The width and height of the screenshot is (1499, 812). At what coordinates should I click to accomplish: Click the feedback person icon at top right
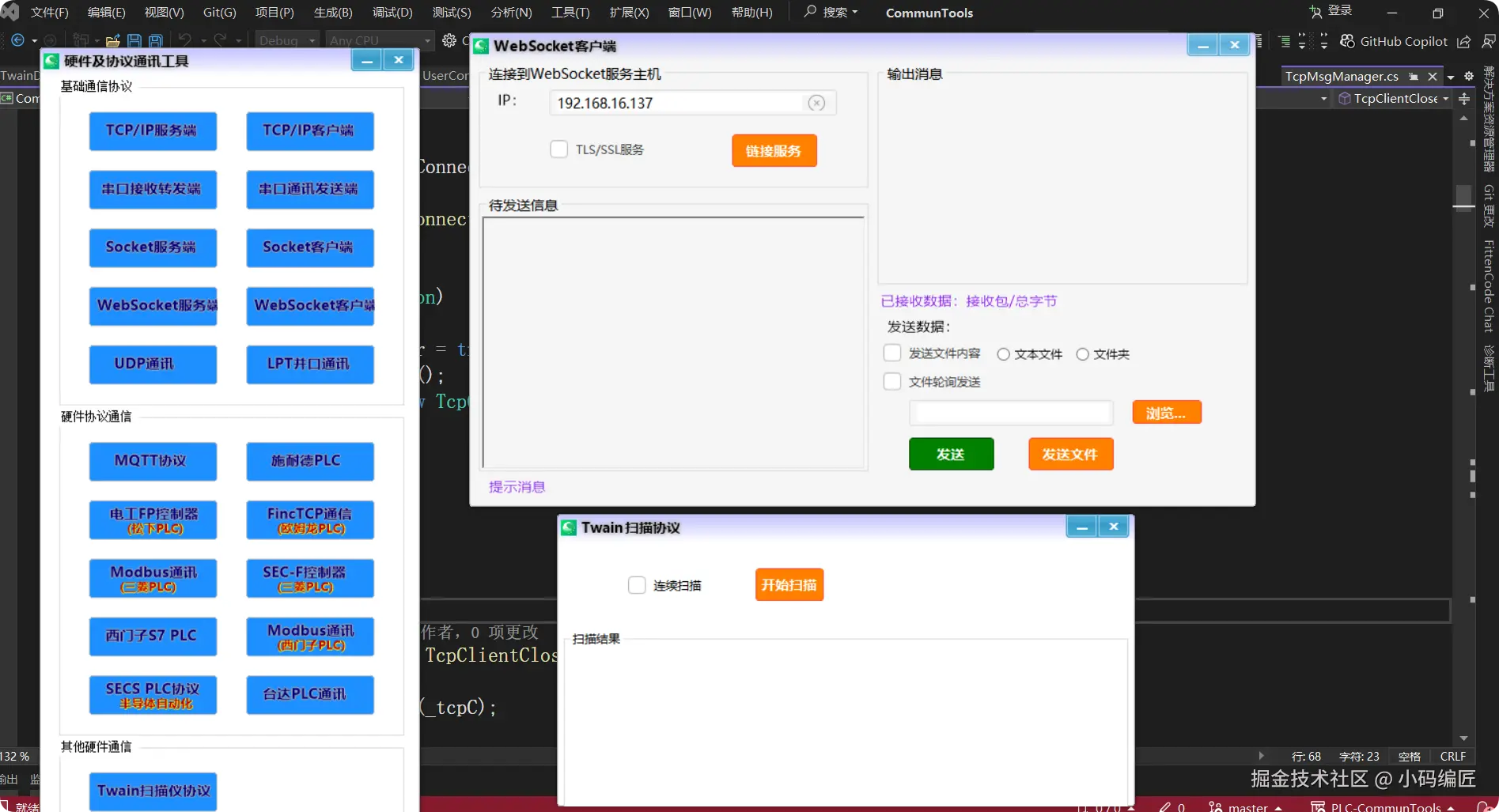click(x=1489, y=41)
